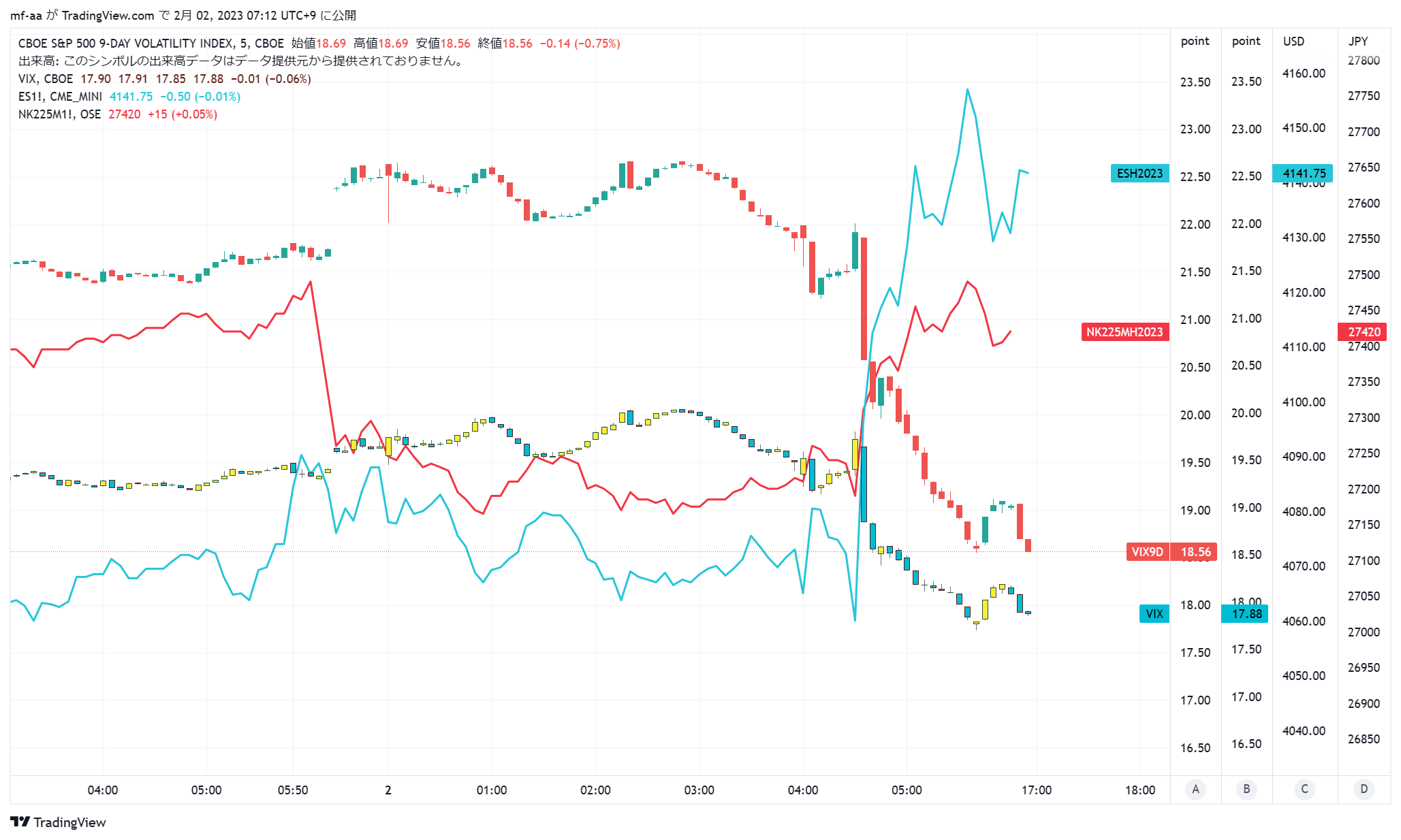
Task: Select the ESH2023 series label
Action: click(x=1139, y=174)
